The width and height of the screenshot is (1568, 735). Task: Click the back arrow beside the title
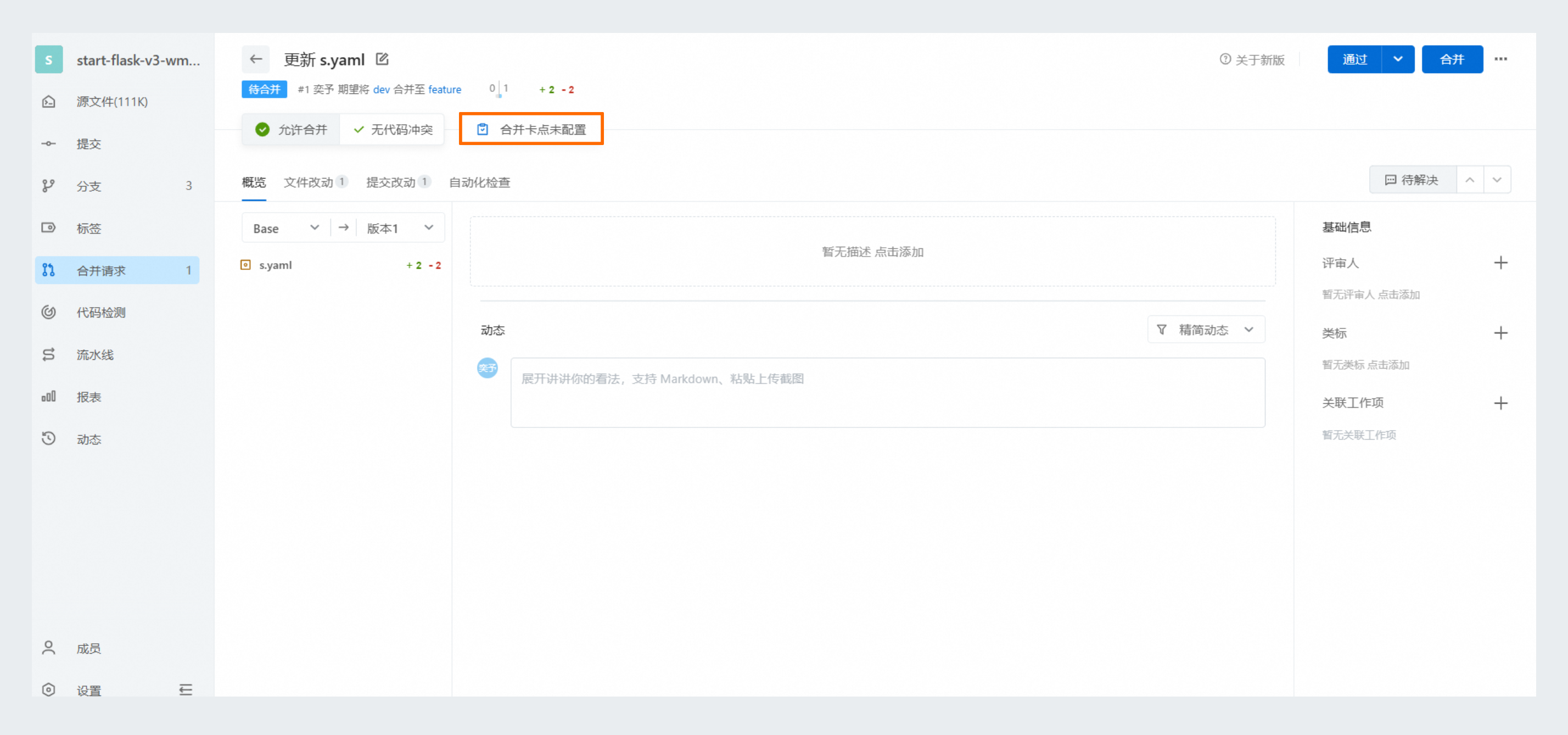(256, 59)
